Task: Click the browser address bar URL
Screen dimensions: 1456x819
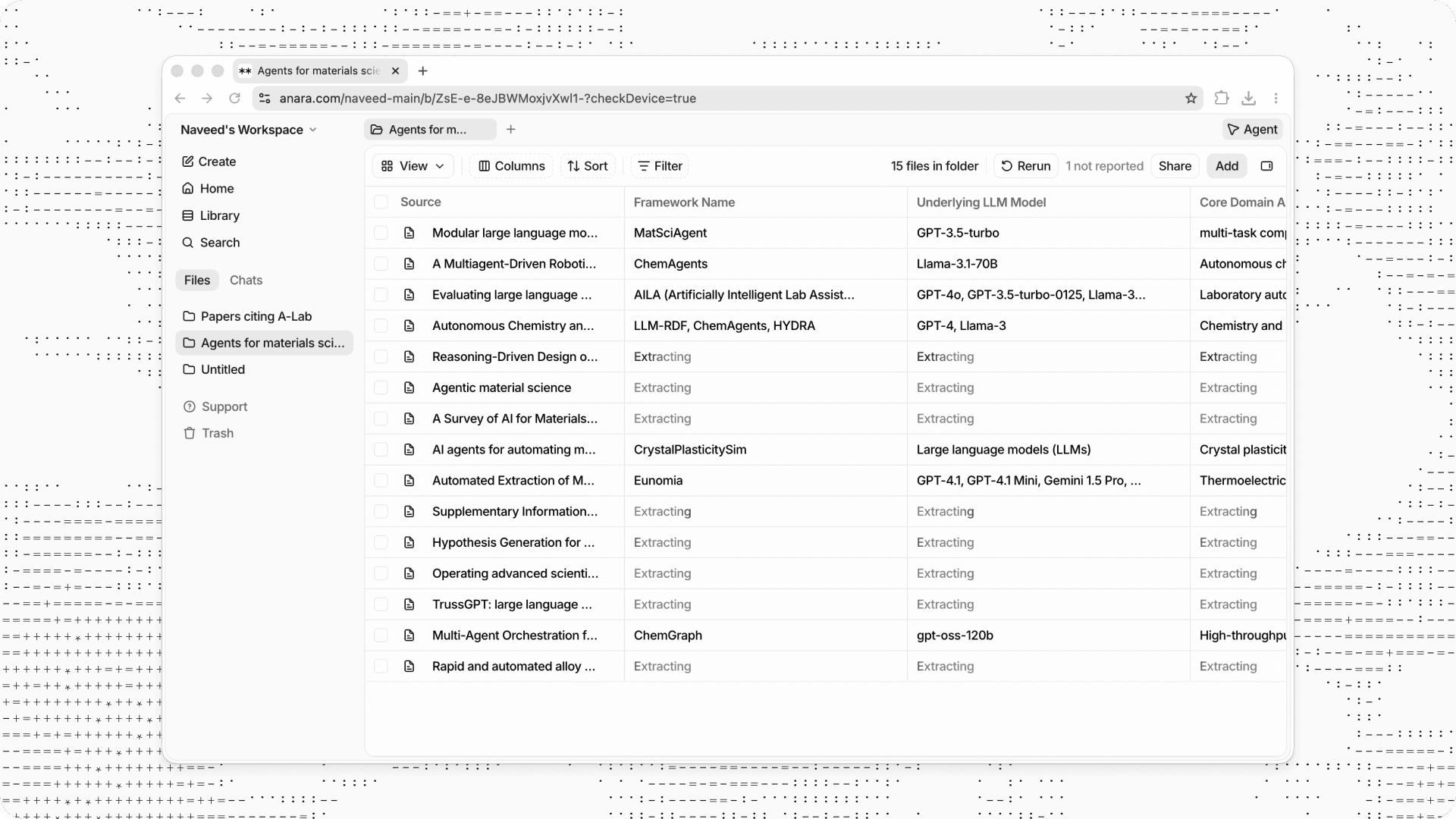Action: point(488,99)
